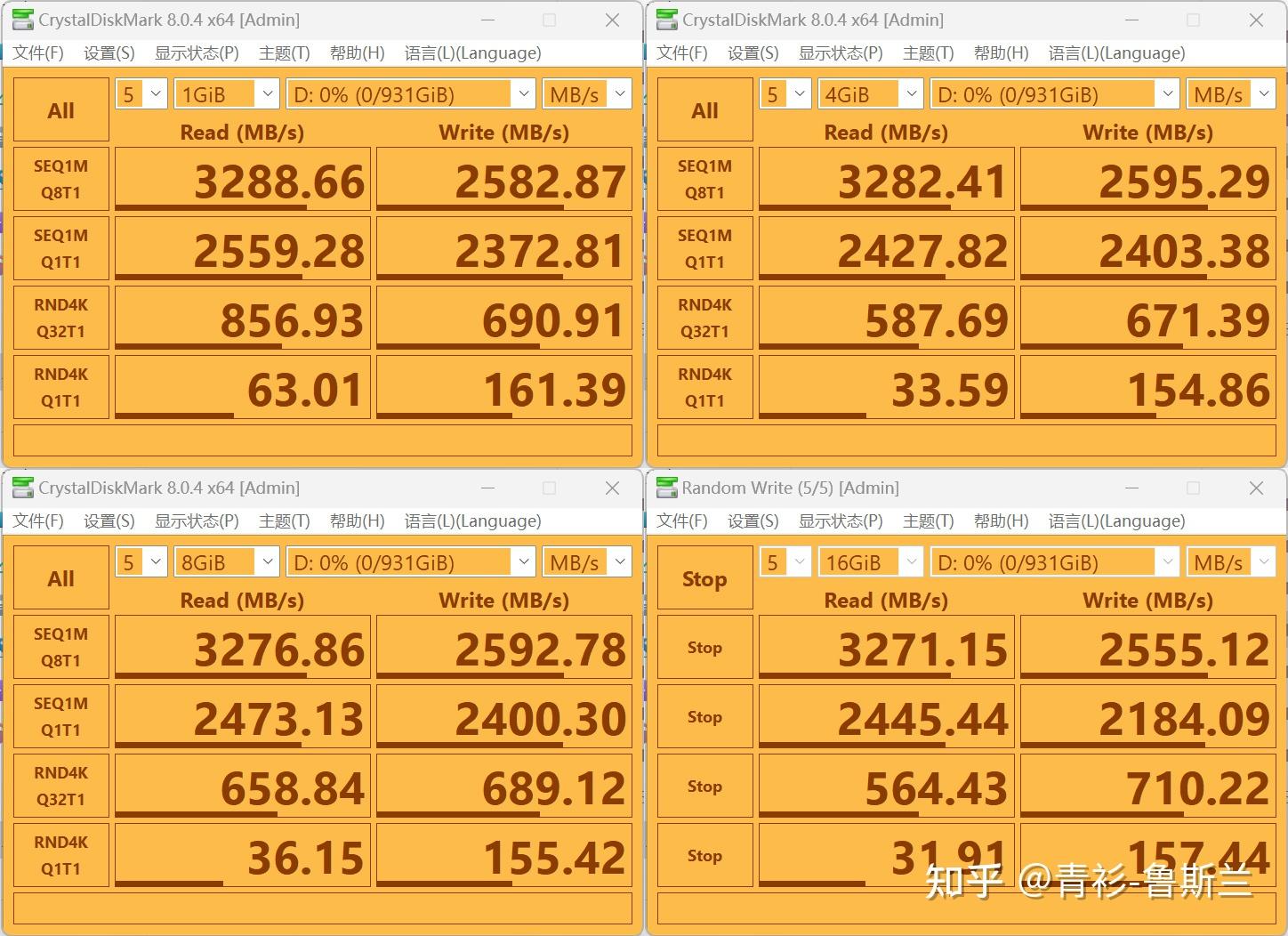This screenshot has height=936, width=1288.
Task: Open 文件(F) menu in Random Write window
Action: pyautogui.click(x=682, y=521)
